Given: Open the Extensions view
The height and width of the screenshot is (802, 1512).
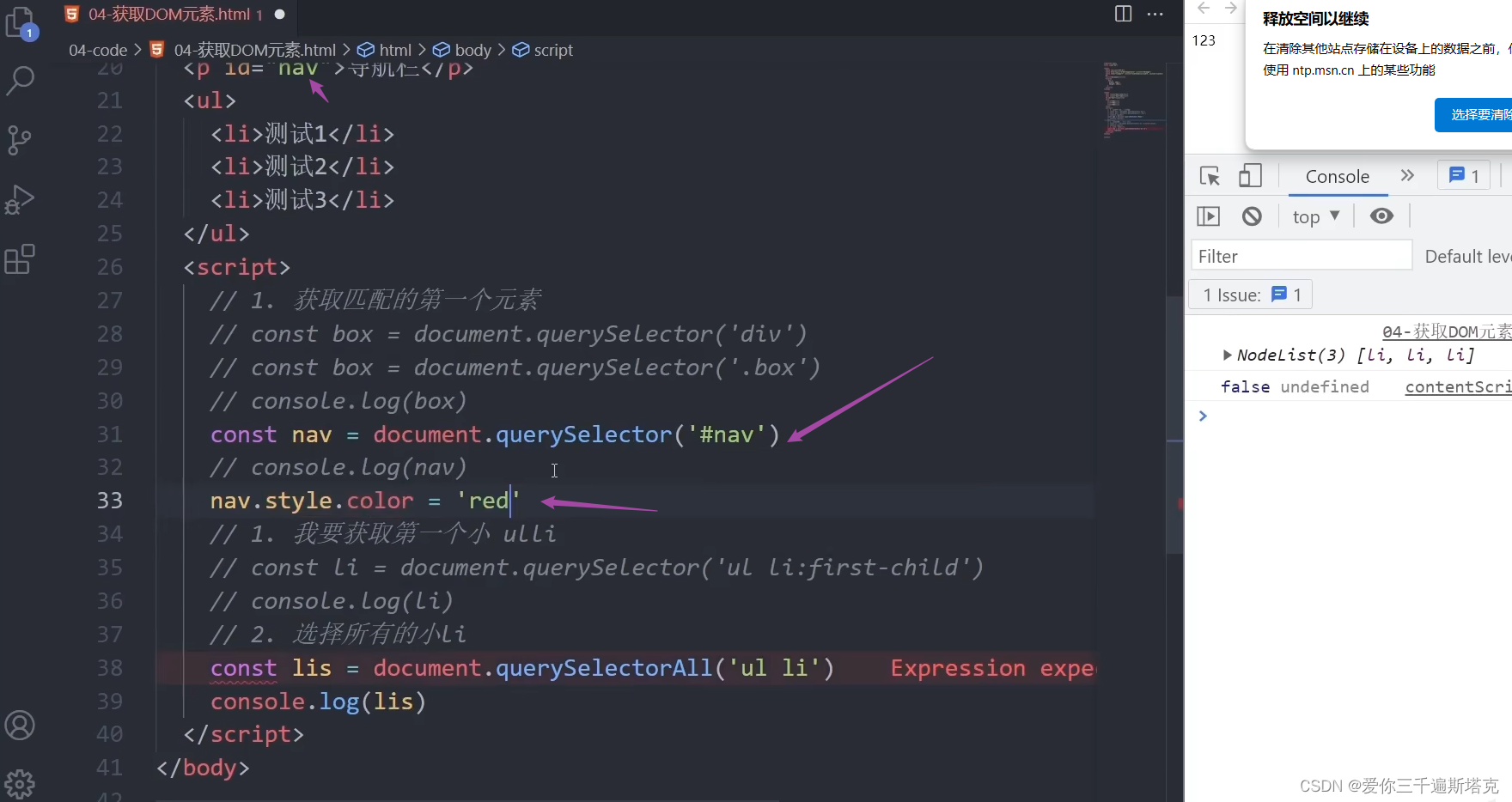Looking at the screenshot, I should point(20,259).
